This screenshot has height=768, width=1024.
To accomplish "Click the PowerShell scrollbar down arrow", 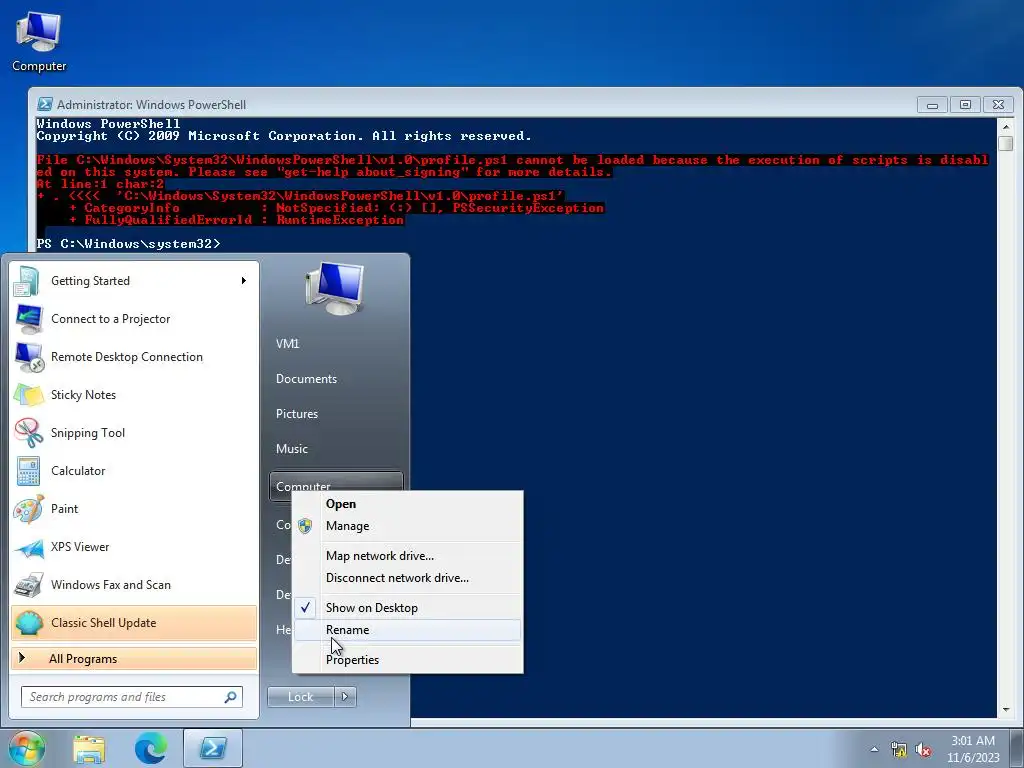I will click(1006, 709).
